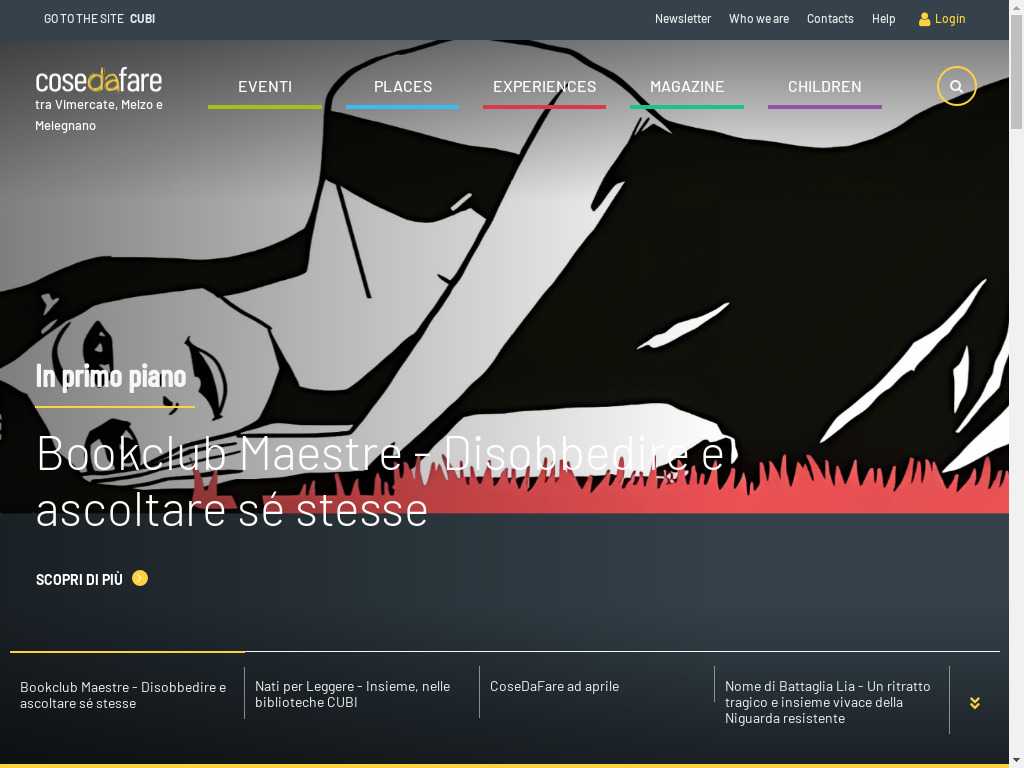This screenshot has width=1024, height=768.
Task: Open the search magnifier icon
Action: [x=956, y=86]
